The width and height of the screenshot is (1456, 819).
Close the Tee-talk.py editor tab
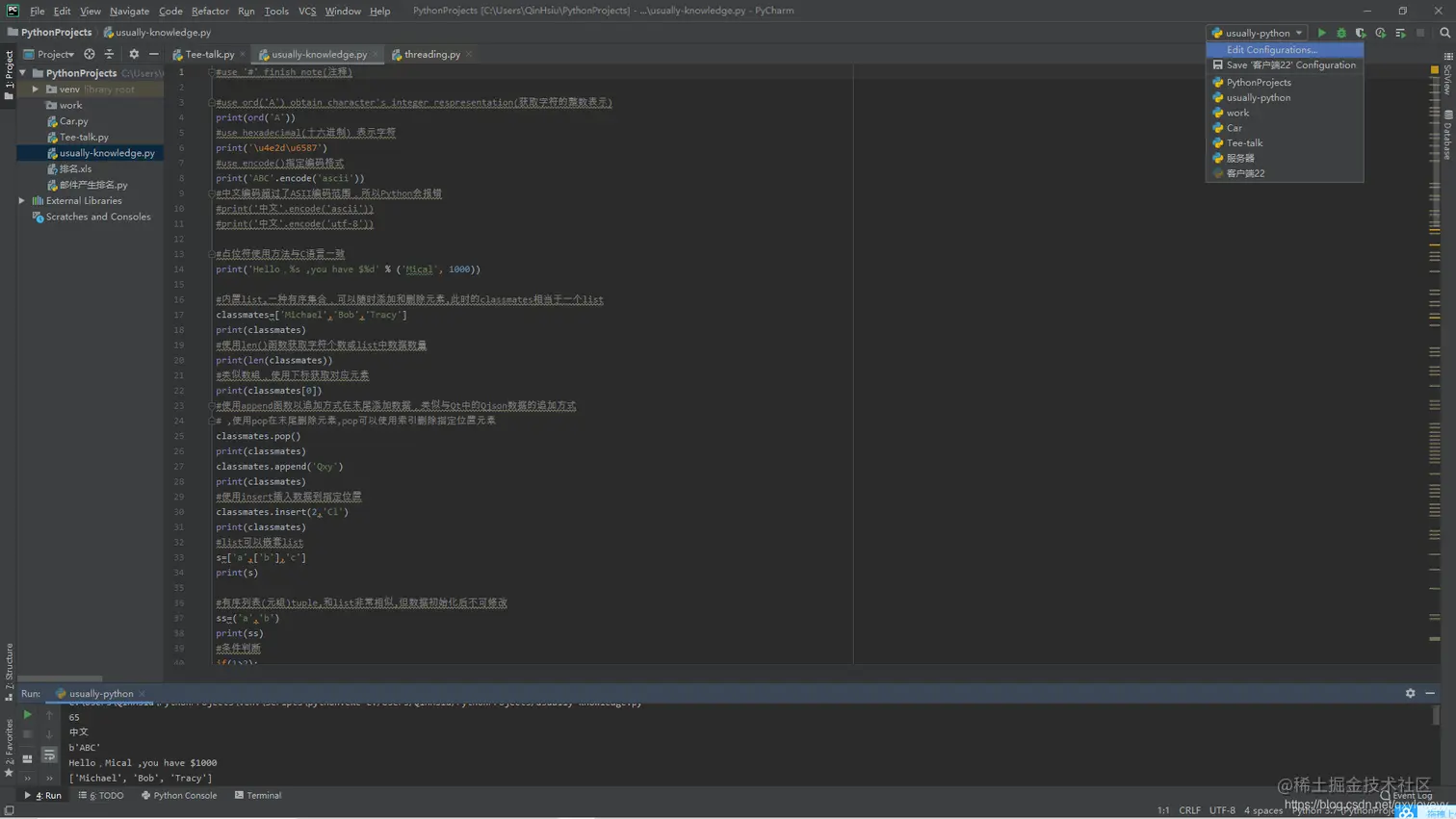pos(243,55)
